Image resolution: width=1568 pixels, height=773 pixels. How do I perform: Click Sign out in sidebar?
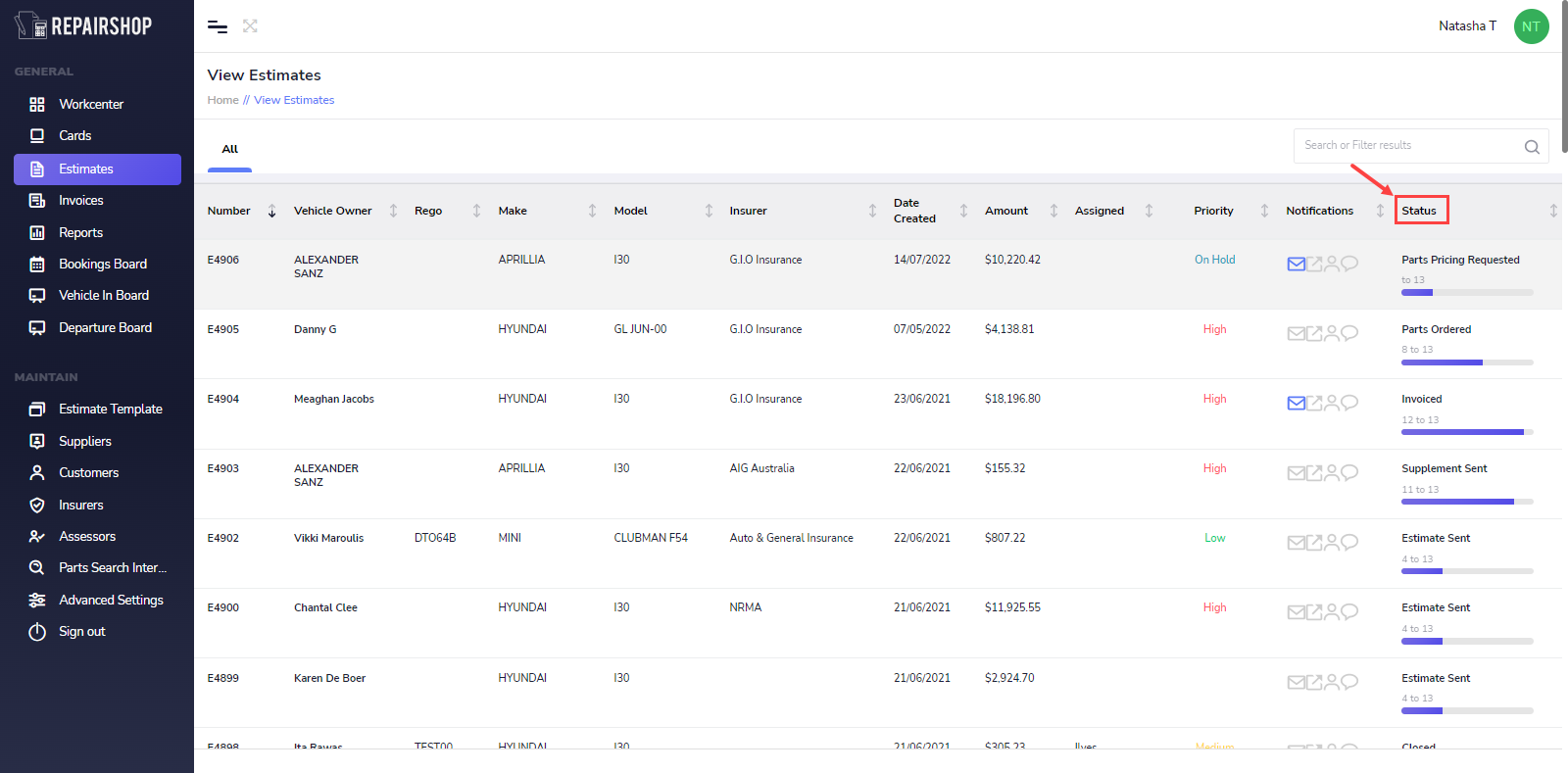(81, 632)
